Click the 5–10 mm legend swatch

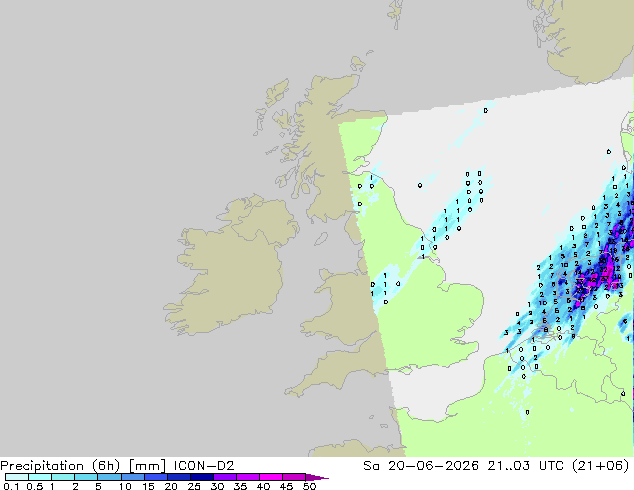[109, 477]
